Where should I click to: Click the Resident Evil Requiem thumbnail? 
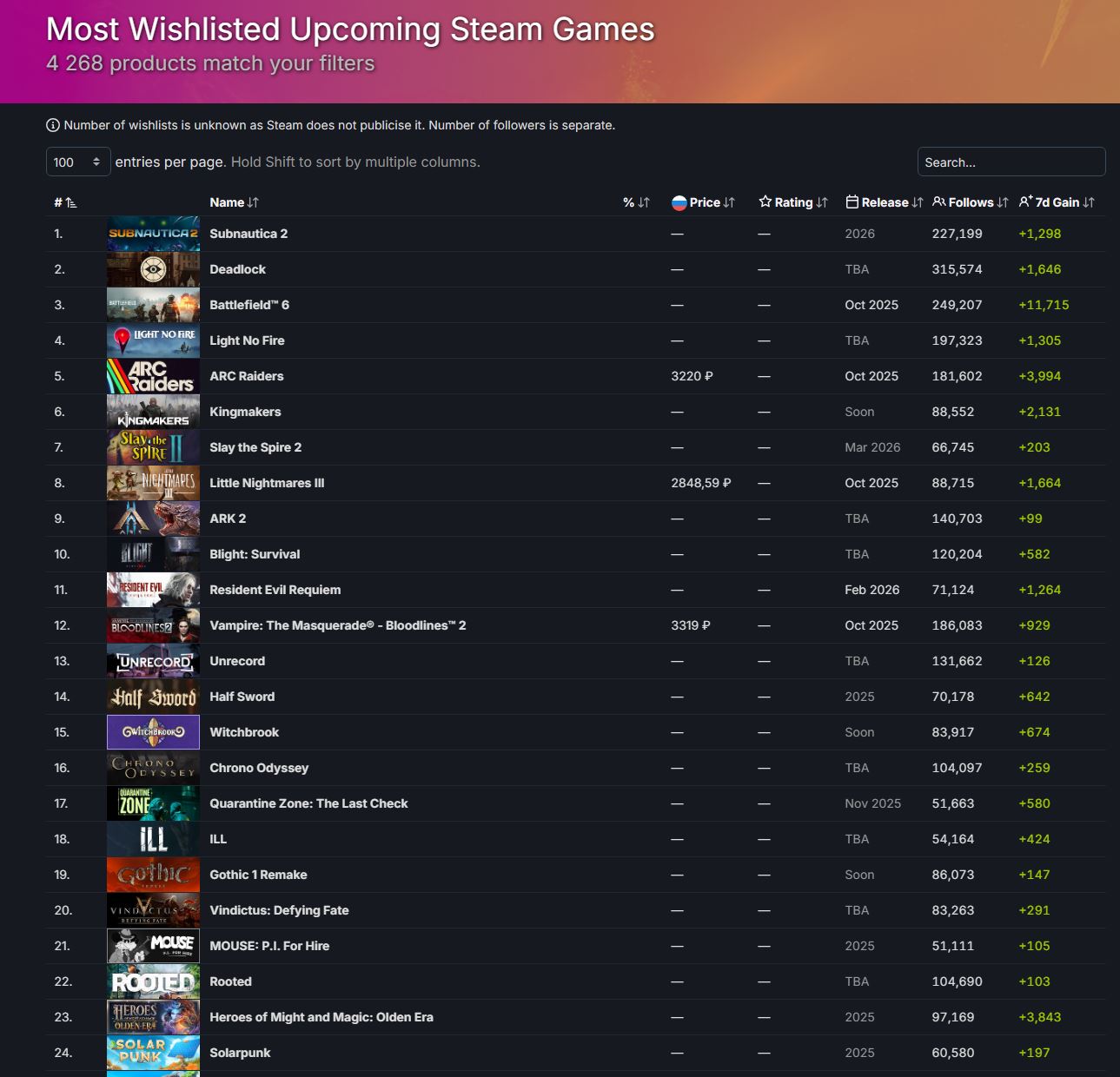153,590
